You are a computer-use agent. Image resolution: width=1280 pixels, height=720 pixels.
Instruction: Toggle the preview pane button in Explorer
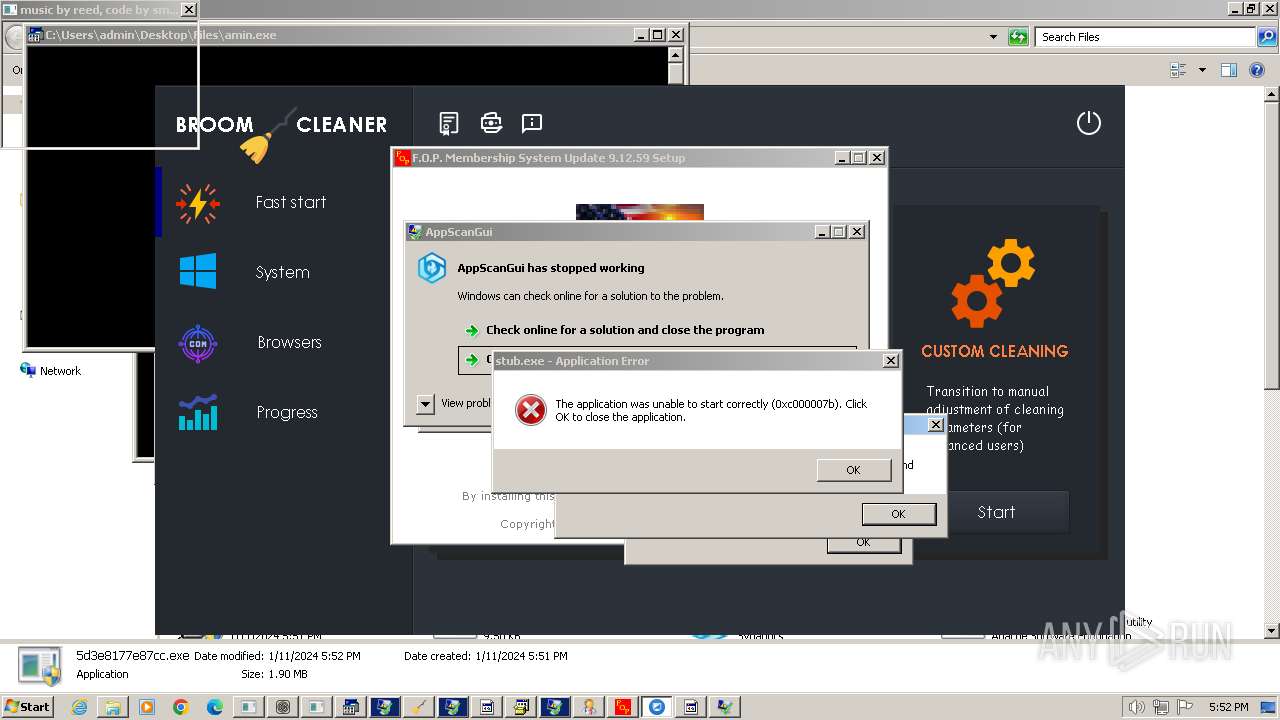(x=1229, y=70)
